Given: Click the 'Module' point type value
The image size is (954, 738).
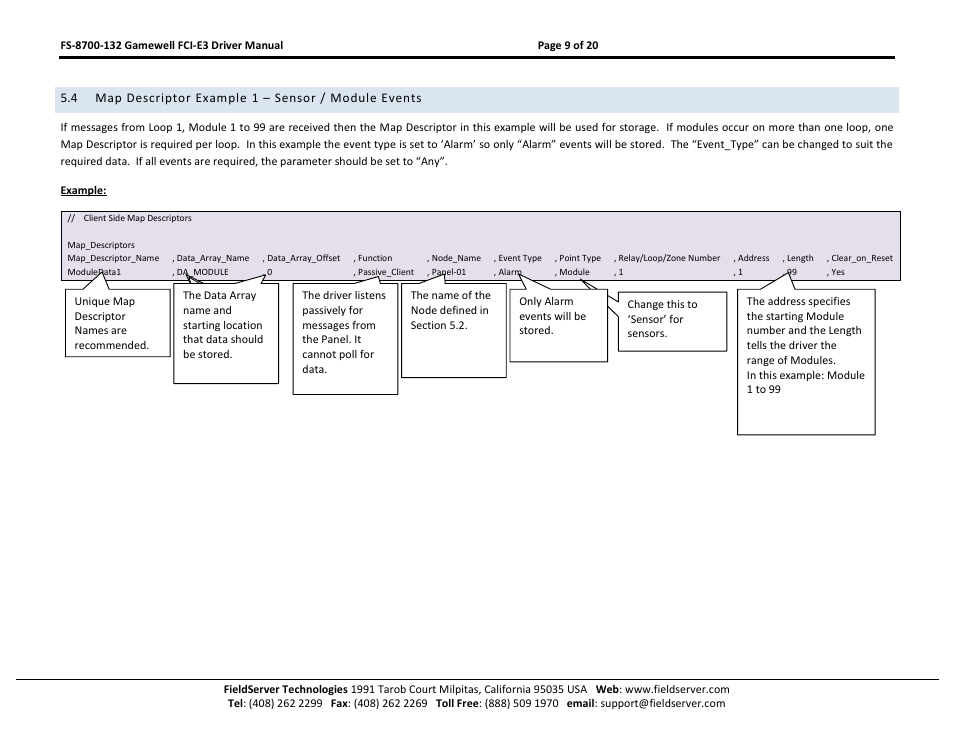Looking at the screenshot, I should click(x=574, y=272).
